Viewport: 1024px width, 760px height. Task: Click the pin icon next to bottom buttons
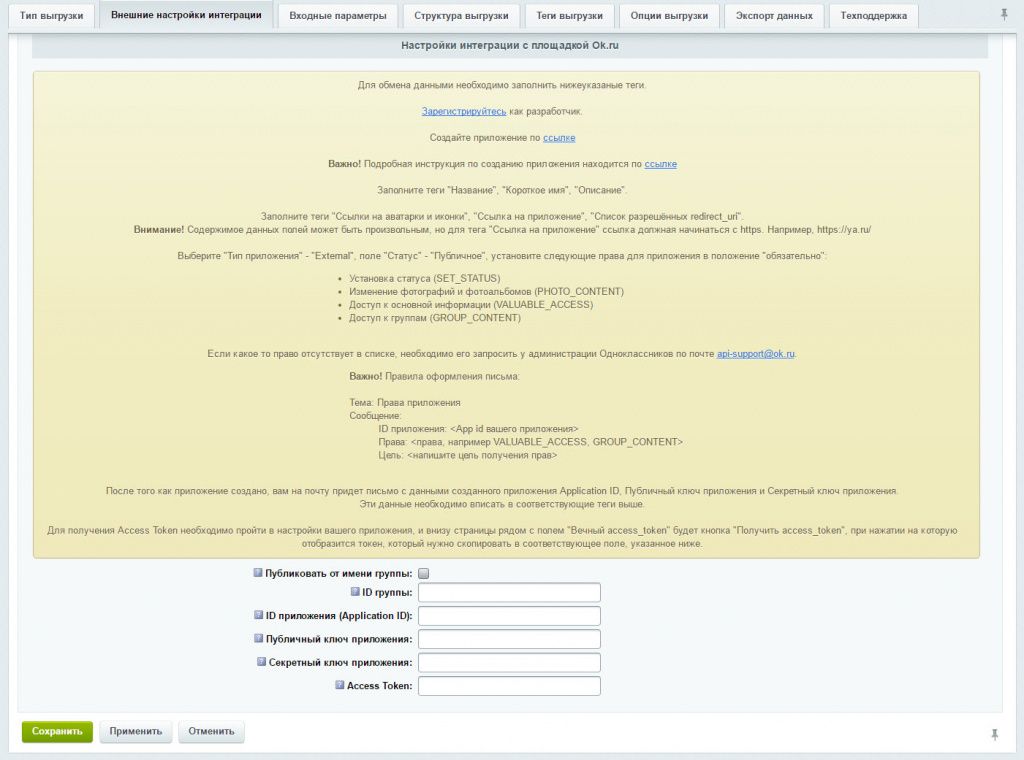coord(995,735)
